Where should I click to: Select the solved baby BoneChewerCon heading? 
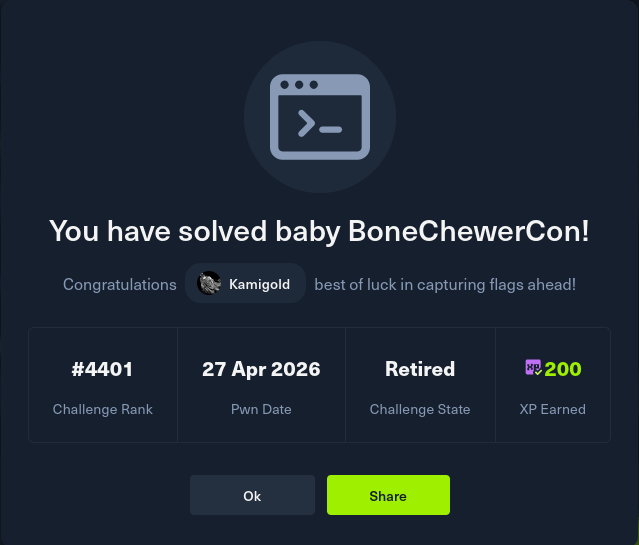tap(319, 231)
